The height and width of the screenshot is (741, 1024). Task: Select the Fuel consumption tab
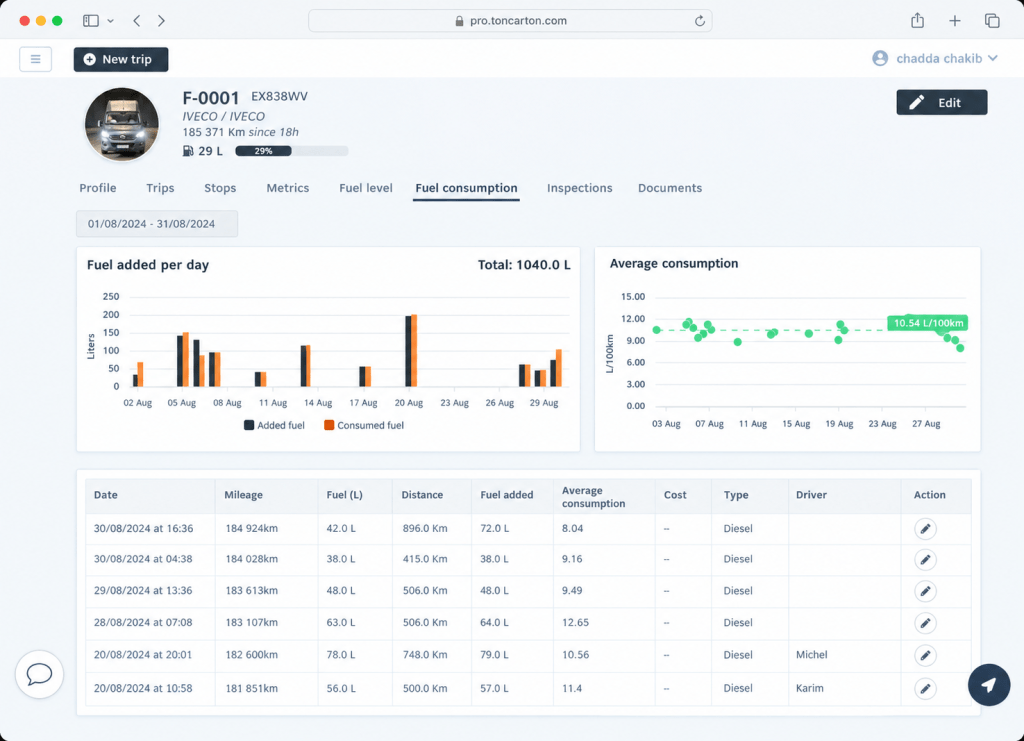pyautogui.click(x=466, y=188)
